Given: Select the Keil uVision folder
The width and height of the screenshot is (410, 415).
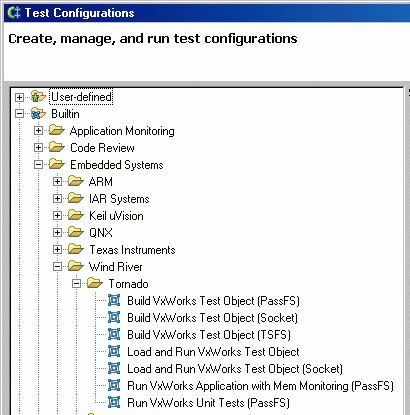Looking at the screenshot, I should pos(116,216).
